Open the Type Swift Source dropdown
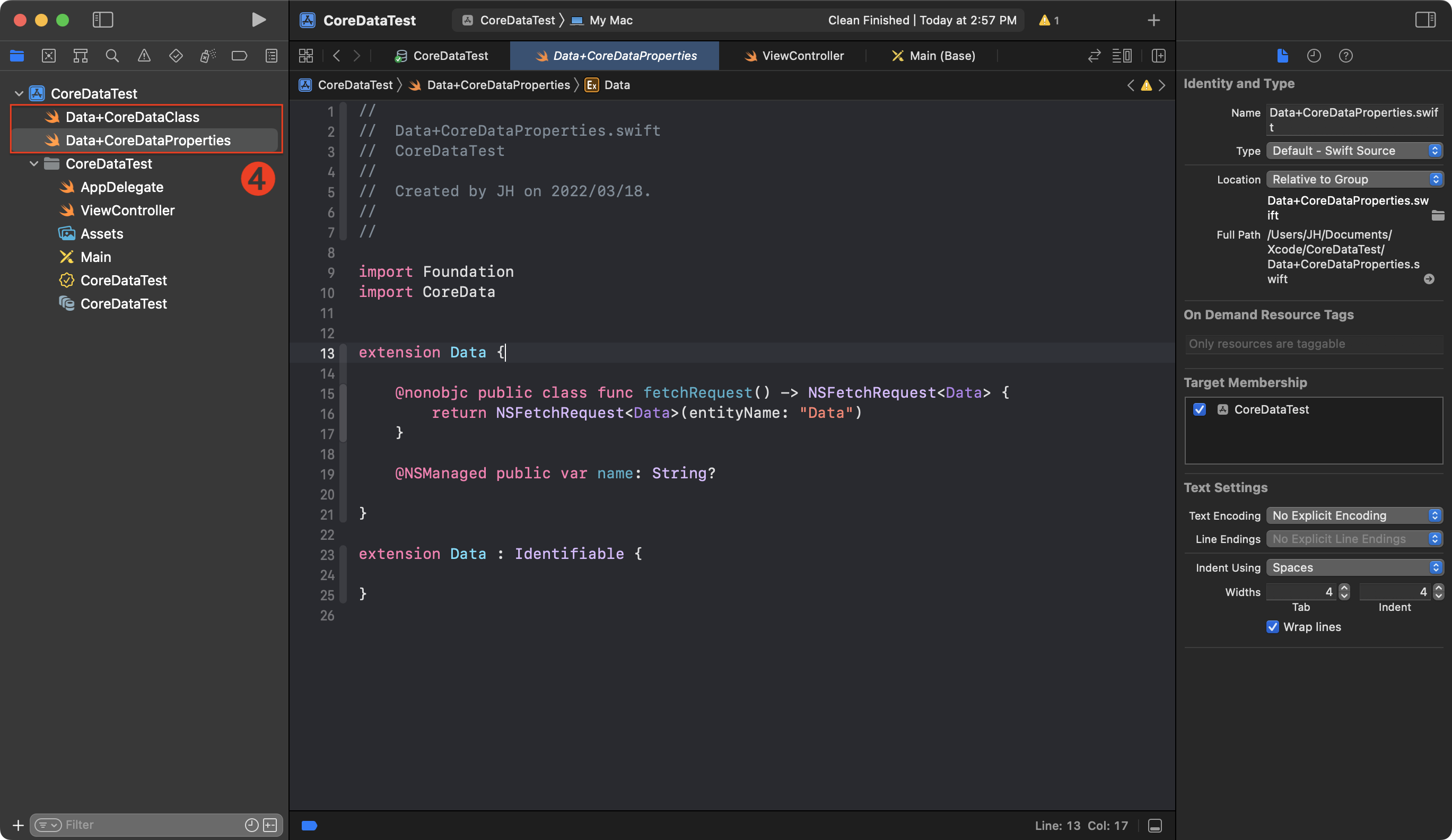The height and width of the screenshot is (840, 1452). pos(1354,151)
